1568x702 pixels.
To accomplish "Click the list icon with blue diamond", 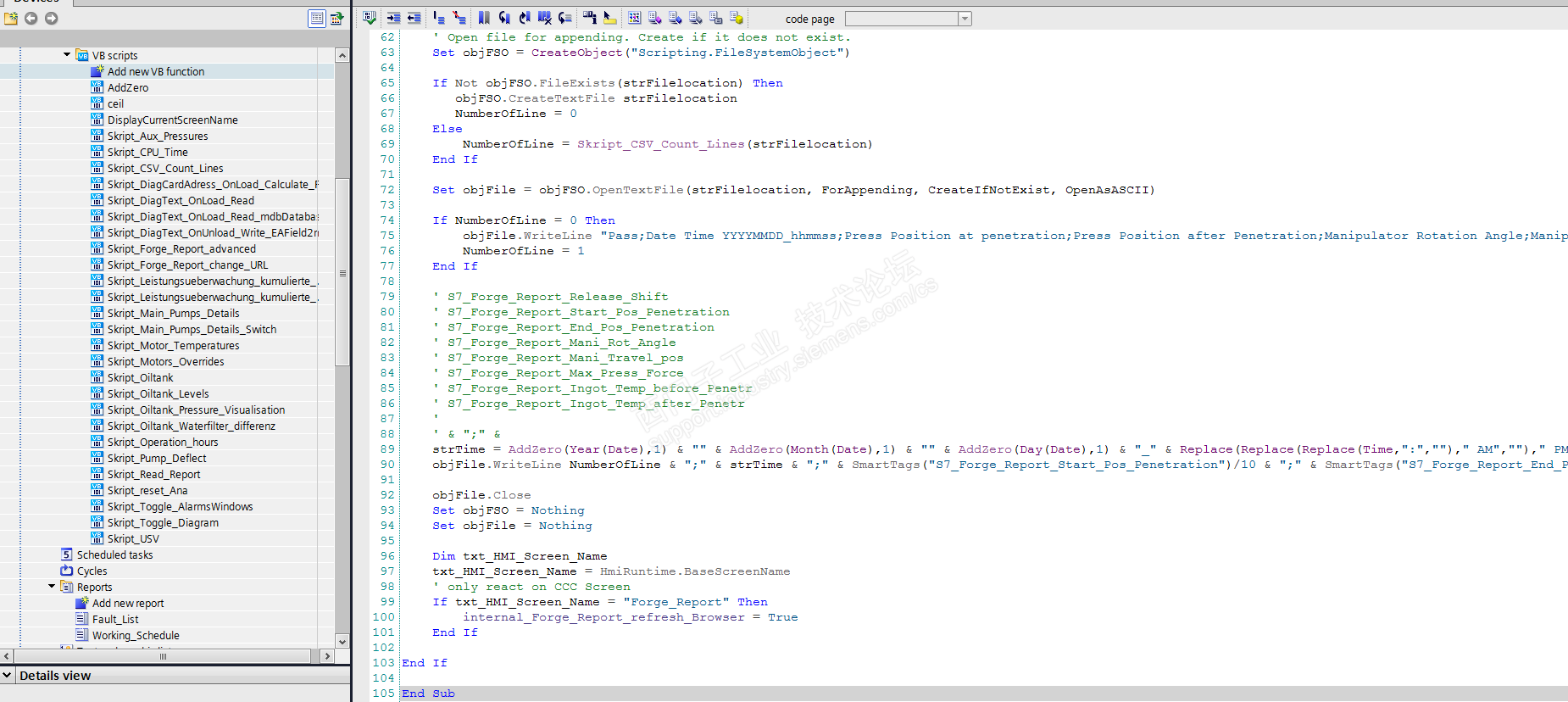I will (676, 18).
